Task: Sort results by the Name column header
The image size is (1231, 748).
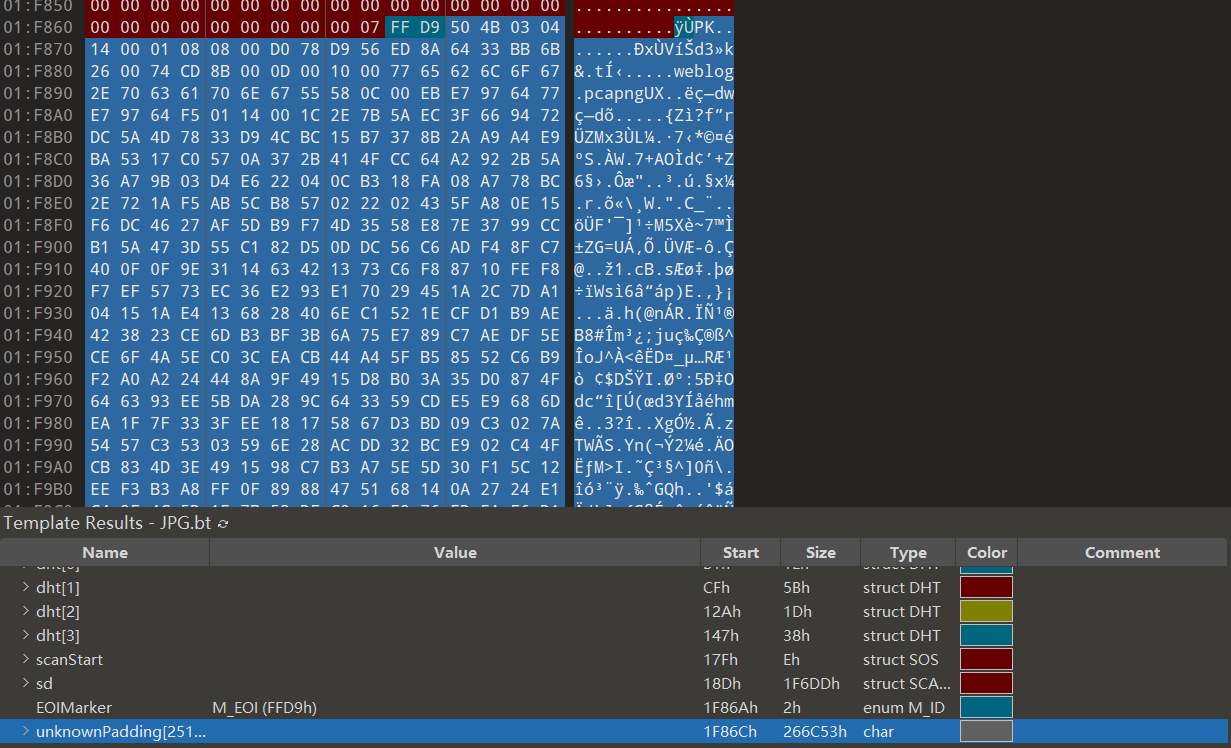Action: [105, 553]
